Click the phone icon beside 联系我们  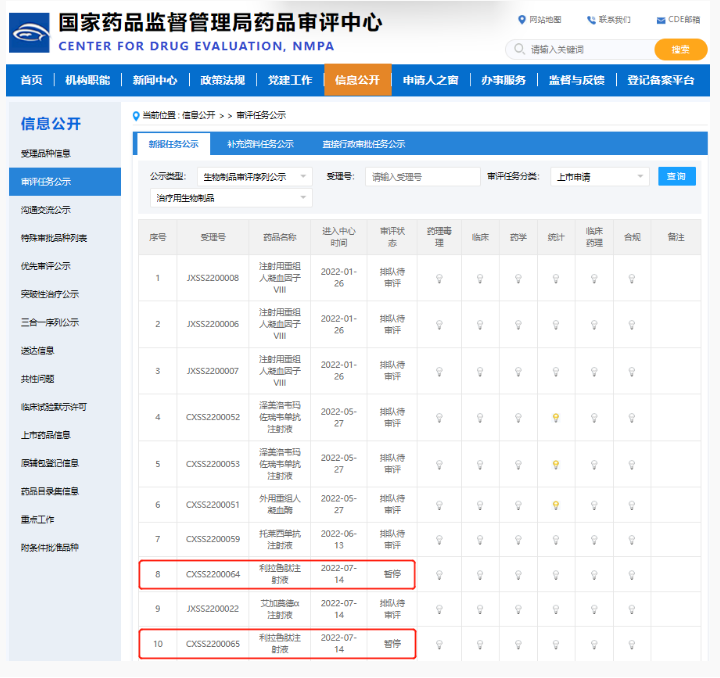click(591, 20)
